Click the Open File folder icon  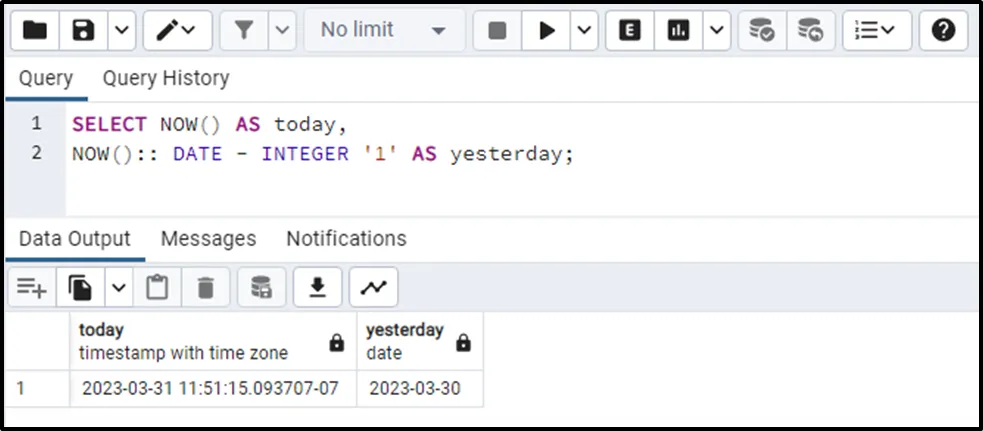coord(35,31)
